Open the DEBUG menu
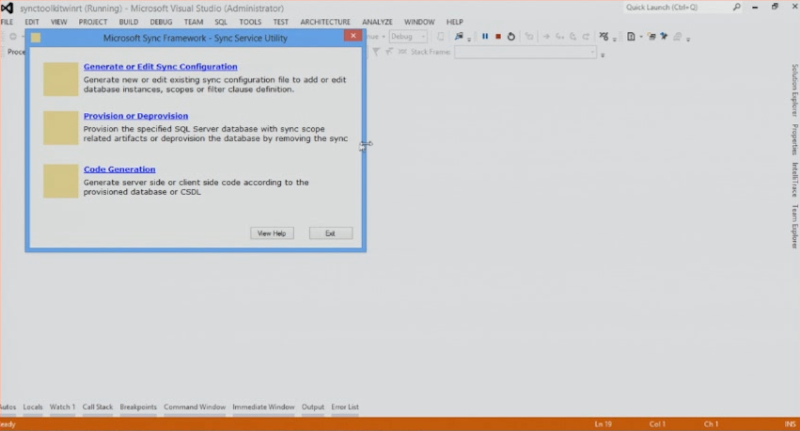The width and height of the screenshot is (800, 431). [x=161, y=22]
